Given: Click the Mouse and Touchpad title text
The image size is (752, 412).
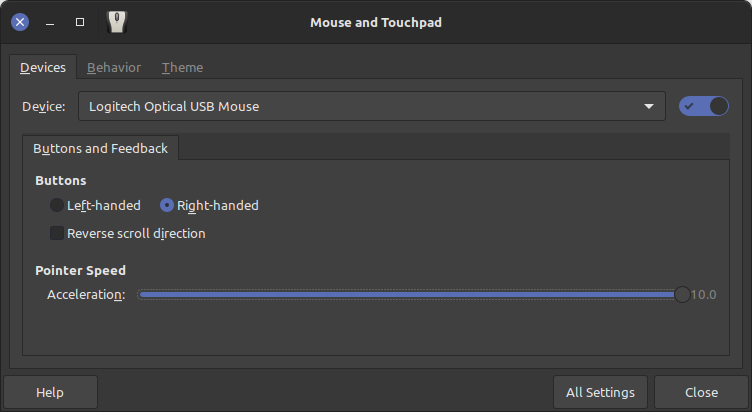Looking at the screenshot, I should (x=376, y=23).
